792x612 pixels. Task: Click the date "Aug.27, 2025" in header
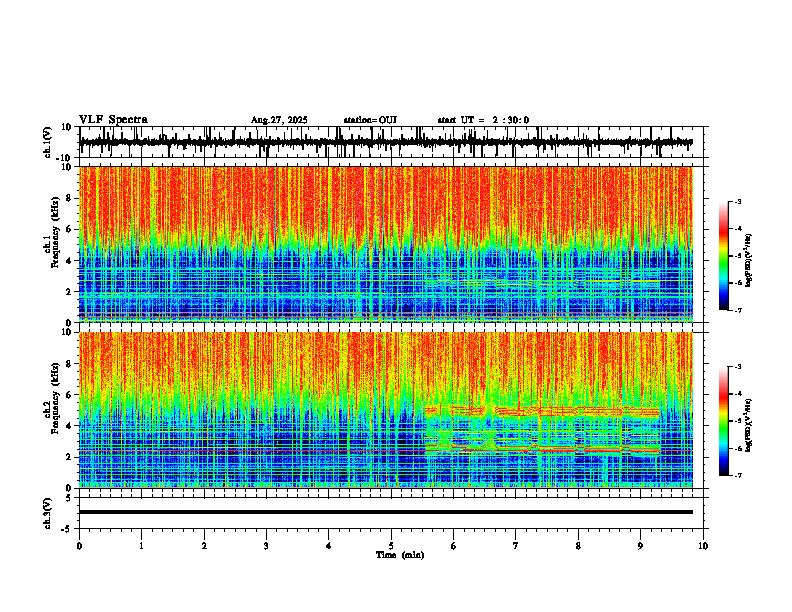tap(279, 120)
